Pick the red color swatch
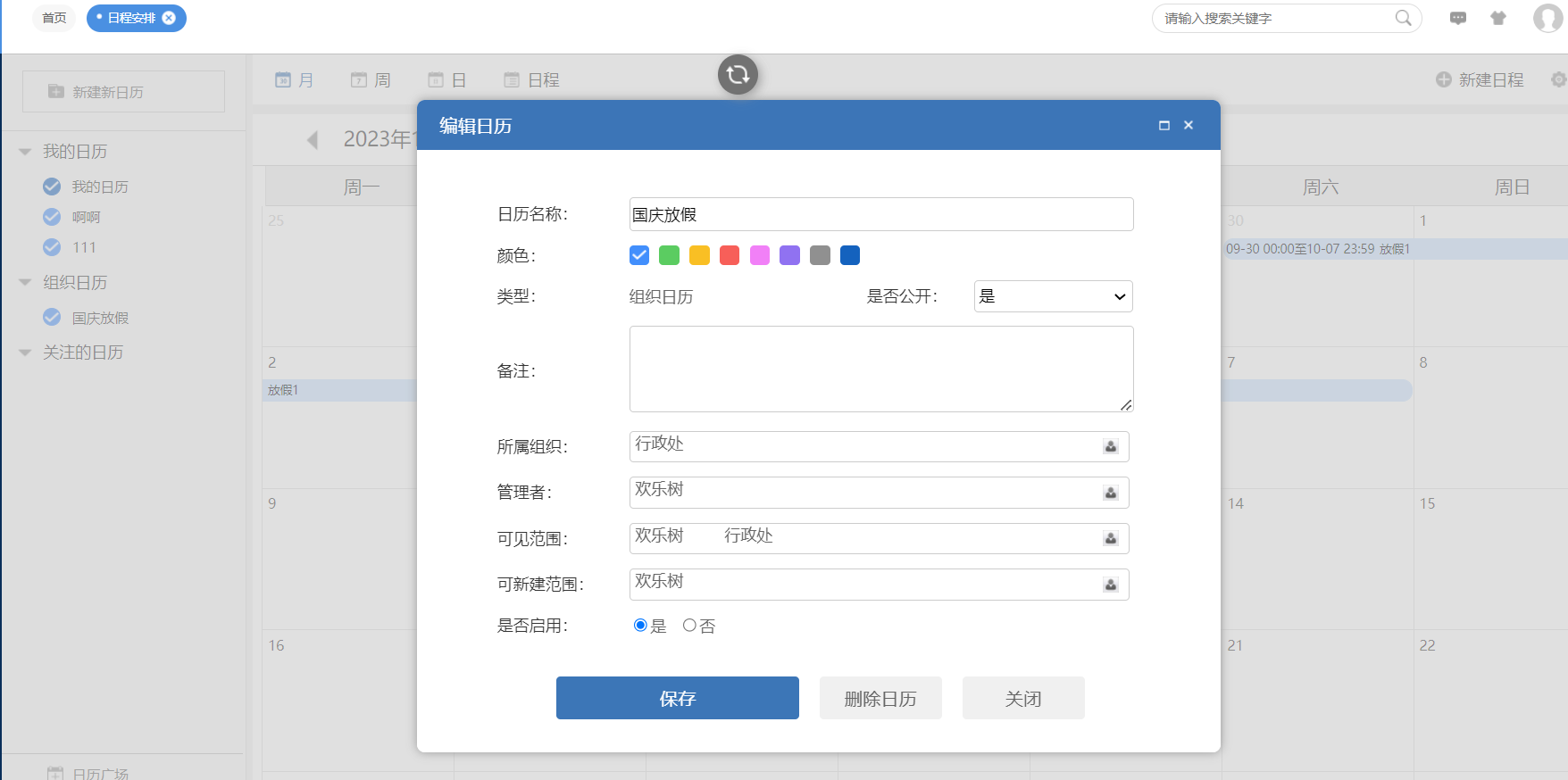Viewport: 1568px width, 780px height. [730, 256]
